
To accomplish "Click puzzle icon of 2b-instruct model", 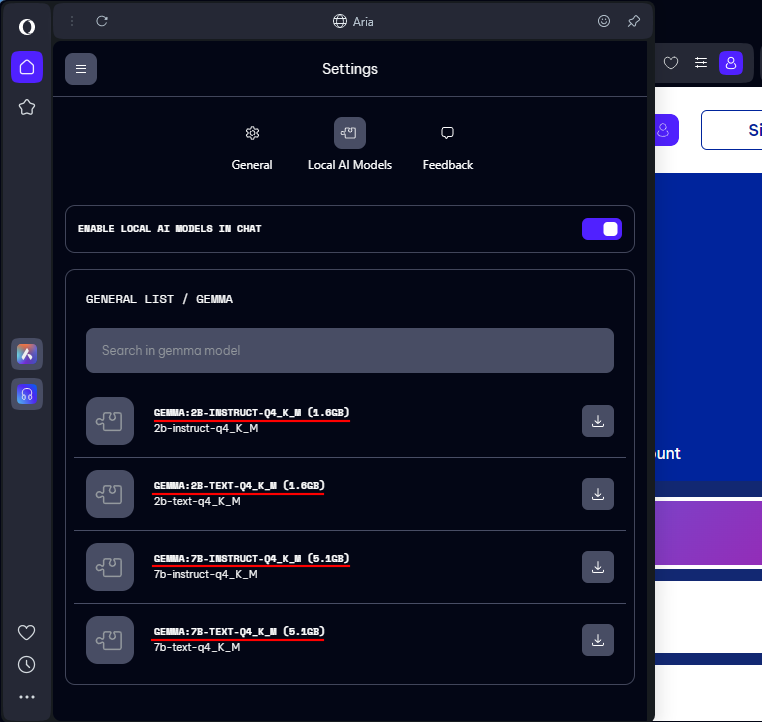I will pyautogui.click(x=110, y=421).
